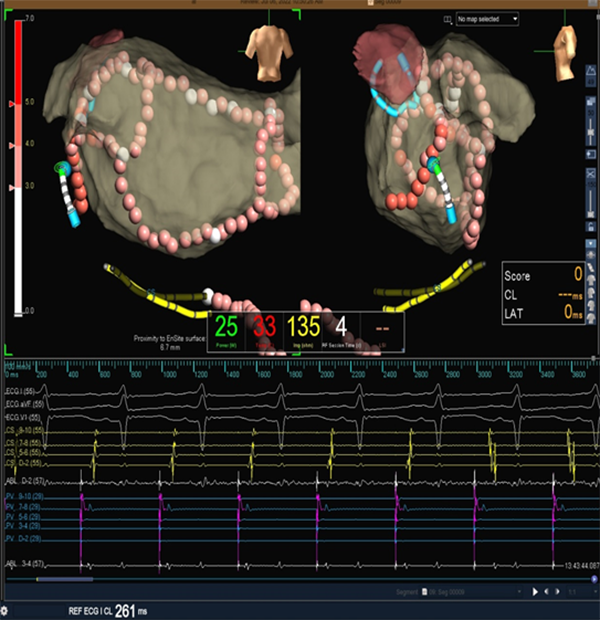Click the LAT value in info box
This screenshot has height=620, width=600.
pos(573,312)
